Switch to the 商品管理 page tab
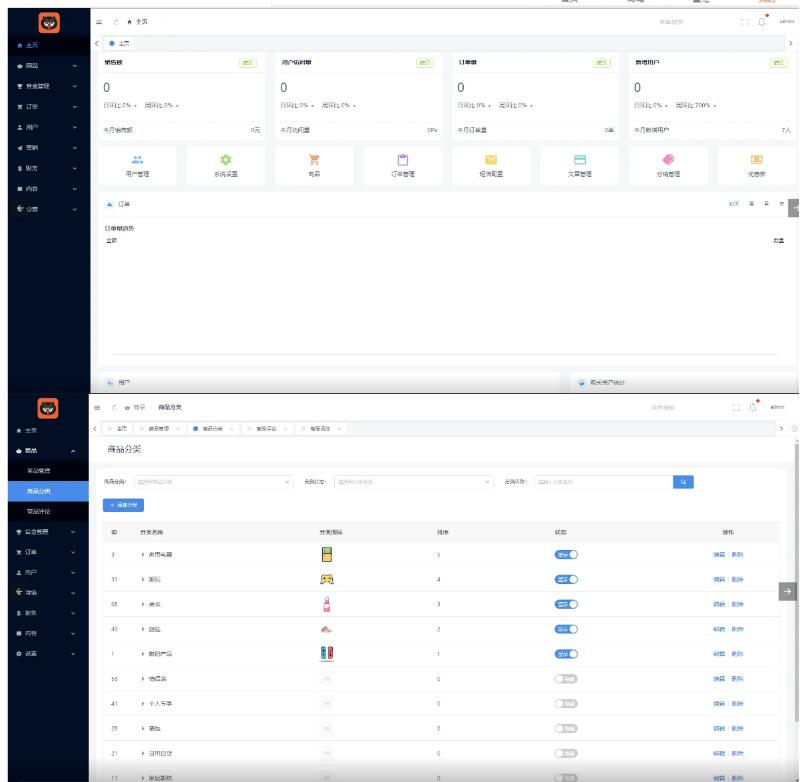The height and width of the screenshot is (782, 801). click(158, 428)
